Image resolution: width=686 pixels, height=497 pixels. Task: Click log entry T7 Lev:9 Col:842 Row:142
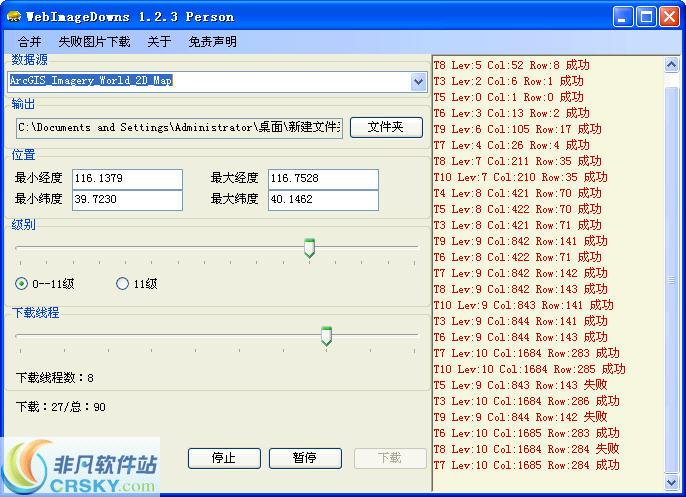pyautogui.click(x=521, y=273)
